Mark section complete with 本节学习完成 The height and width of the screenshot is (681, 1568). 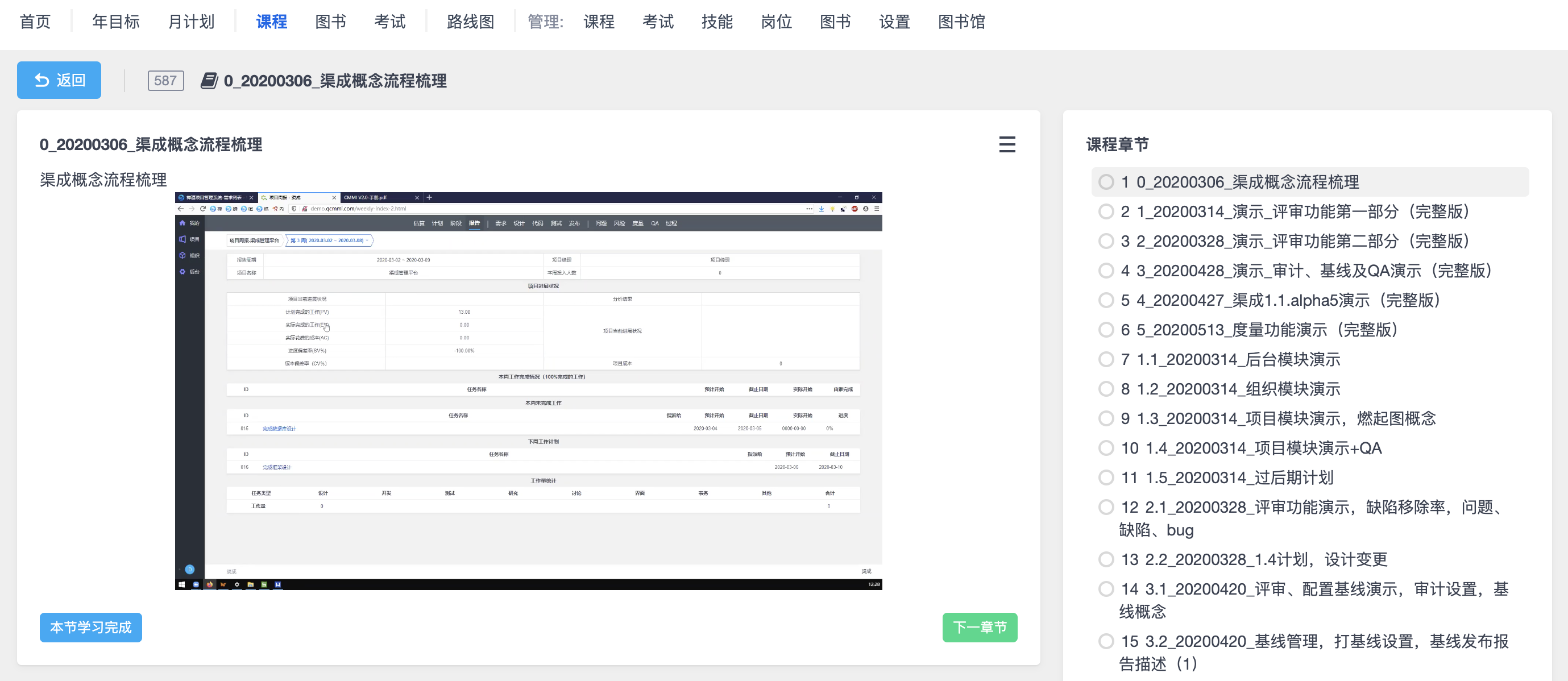tap(91, 627)
